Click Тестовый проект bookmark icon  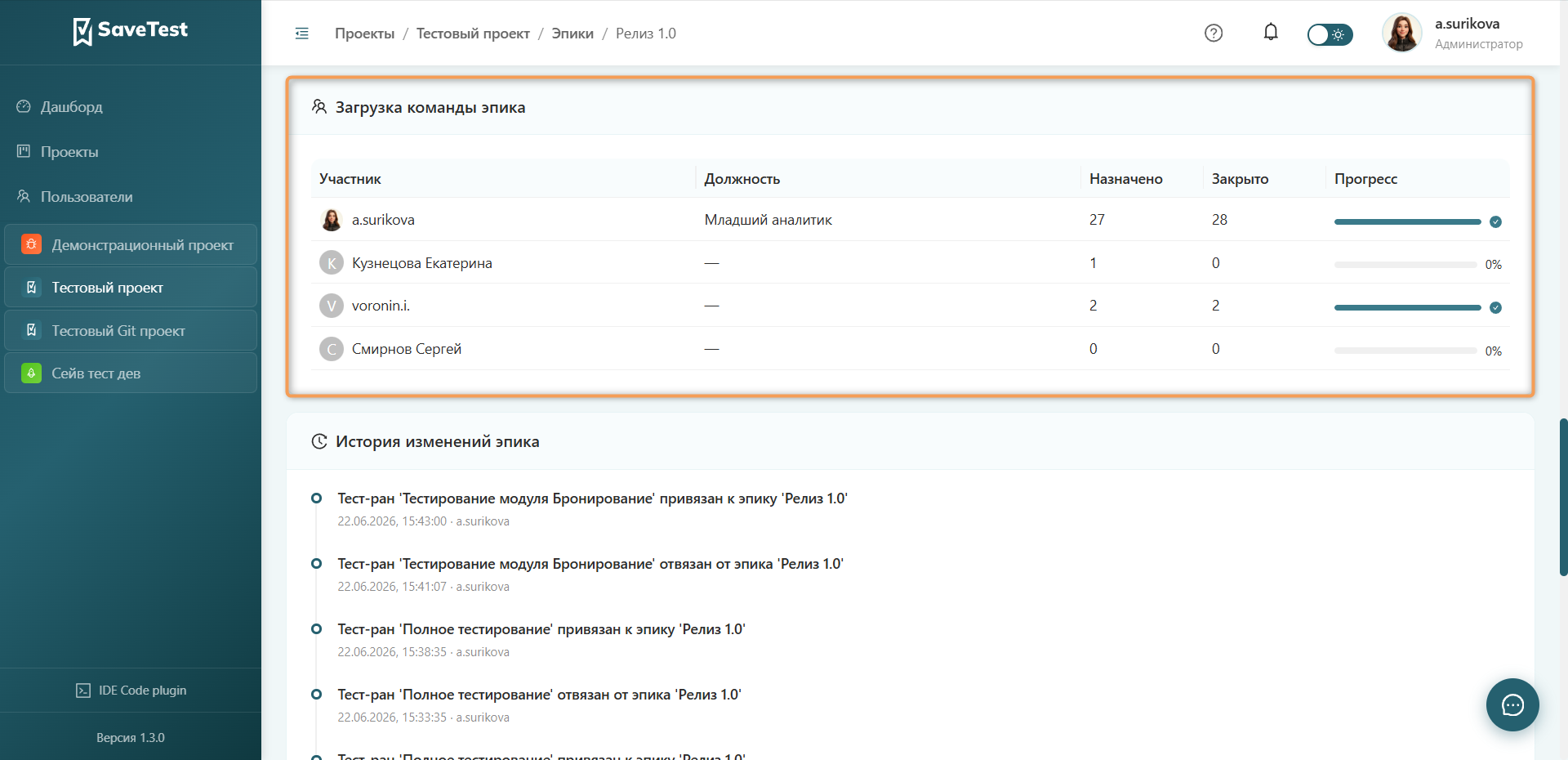pyautogui.click(x=31, y=288)
